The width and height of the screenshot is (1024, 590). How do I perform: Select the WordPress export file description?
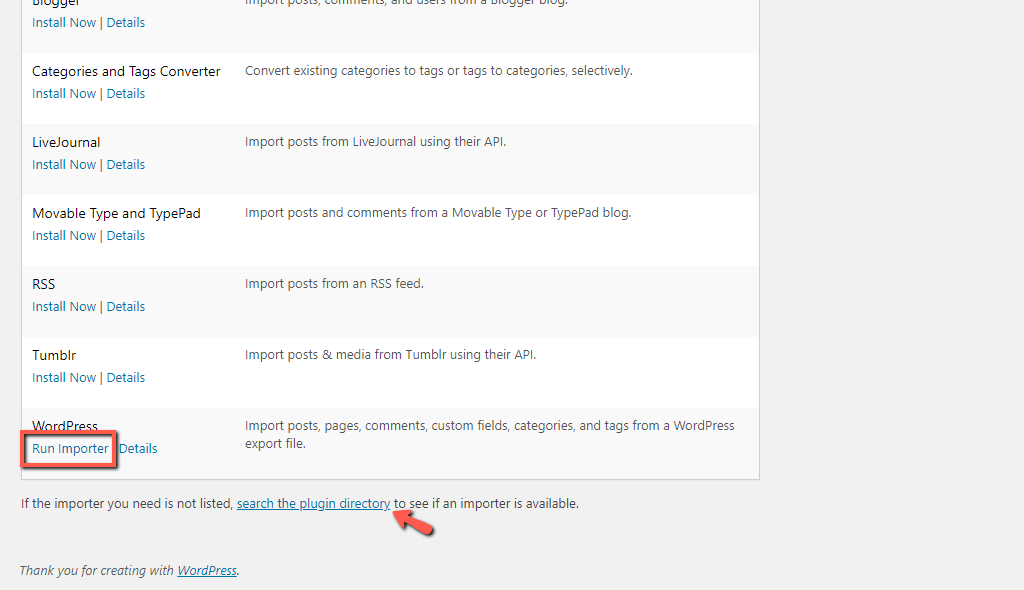490,434
